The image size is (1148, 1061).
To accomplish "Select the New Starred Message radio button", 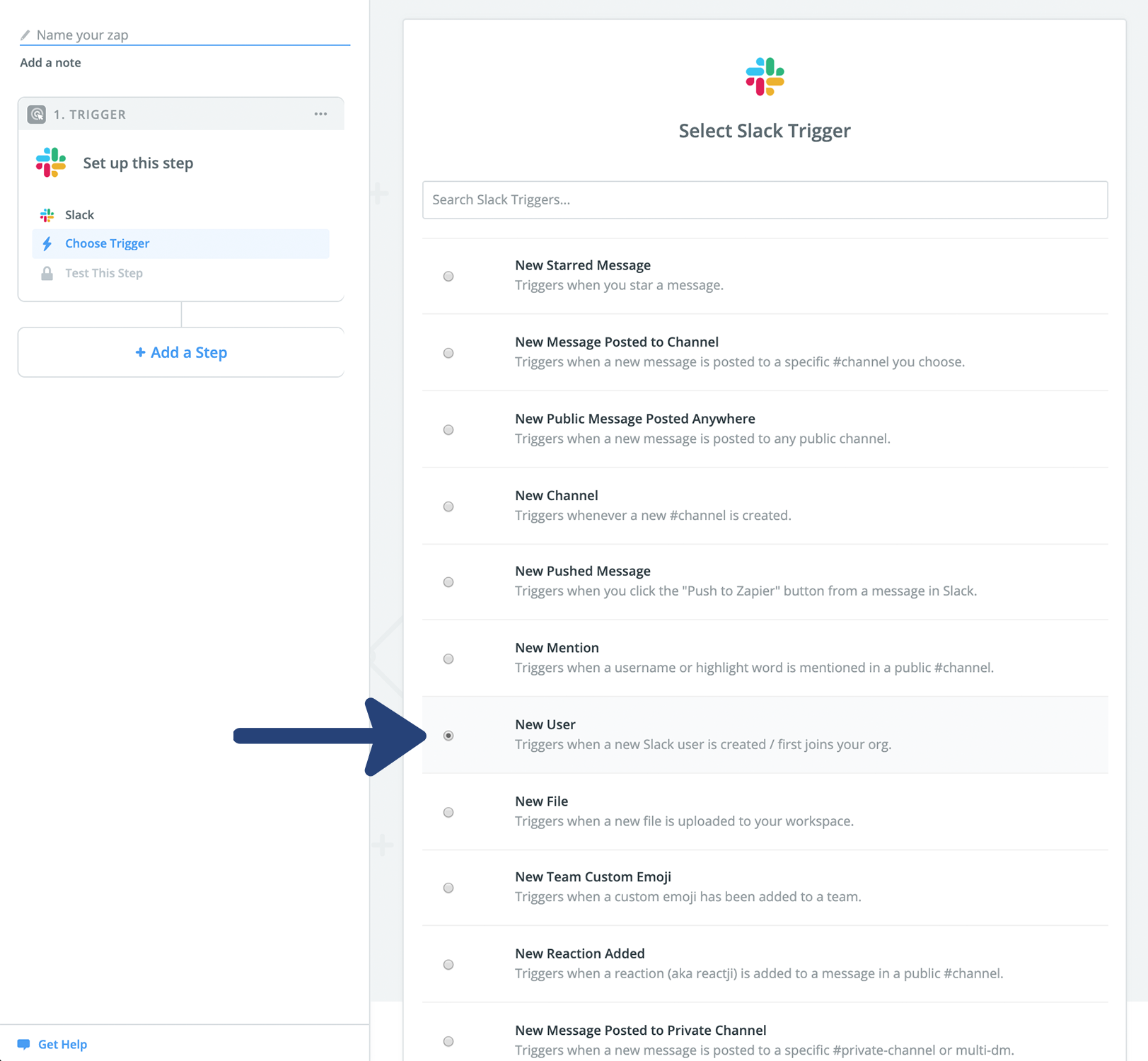I will [x=448, y=277].
